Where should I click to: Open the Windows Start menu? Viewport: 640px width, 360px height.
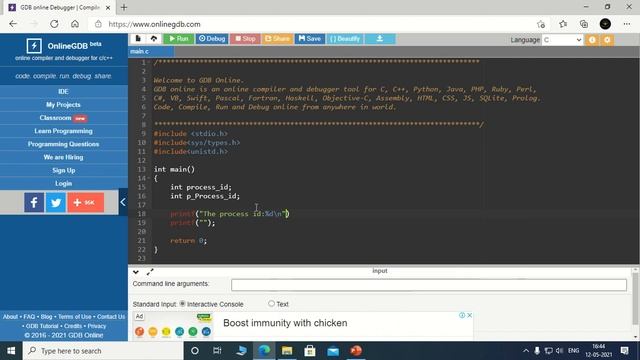[x=11, y=351]
